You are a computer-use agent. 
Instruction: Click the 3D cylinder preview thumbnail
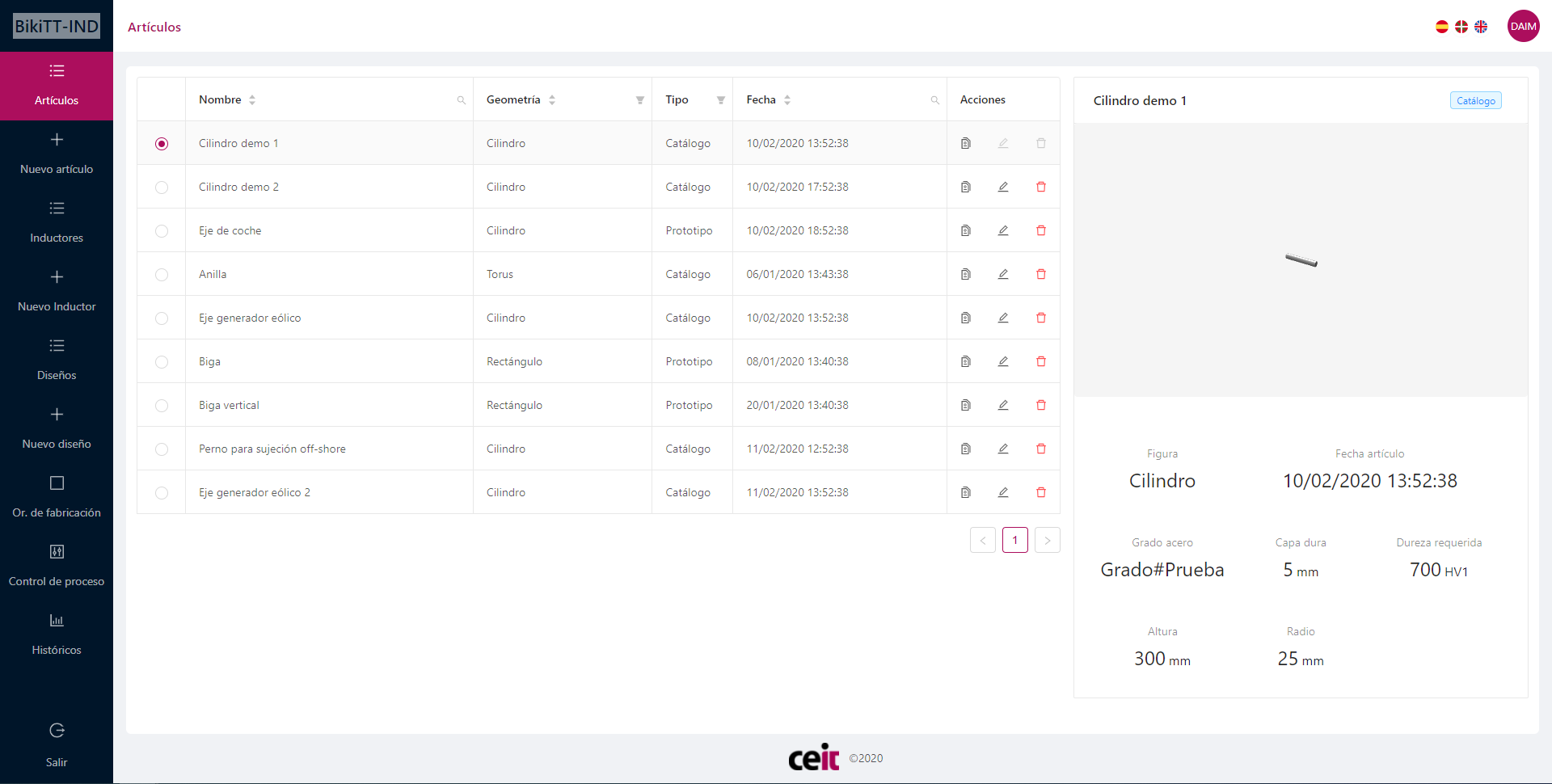[1301, 259]
